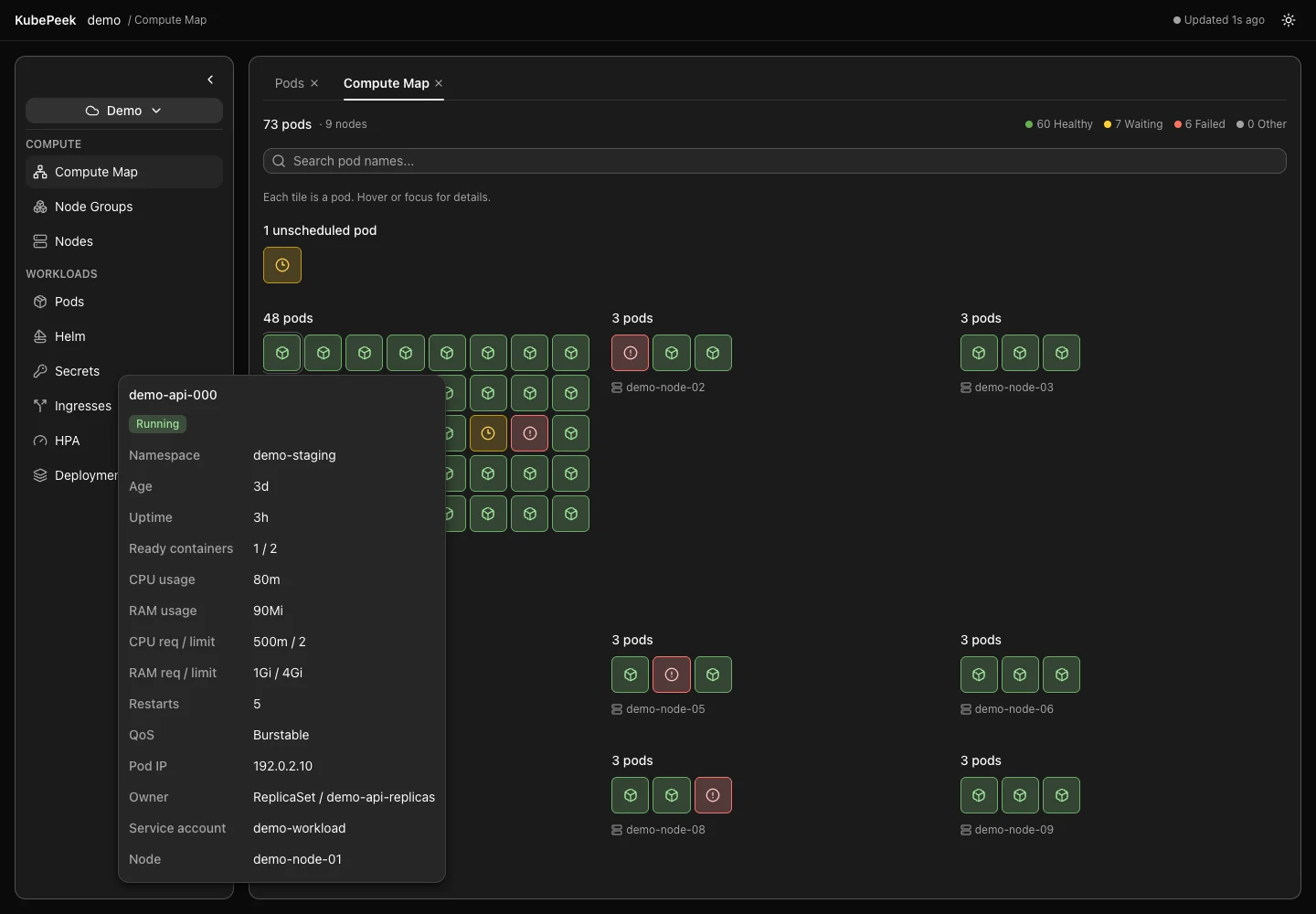Click the Ingresses fork icon

pyautogui.click(x=40, y=406)
